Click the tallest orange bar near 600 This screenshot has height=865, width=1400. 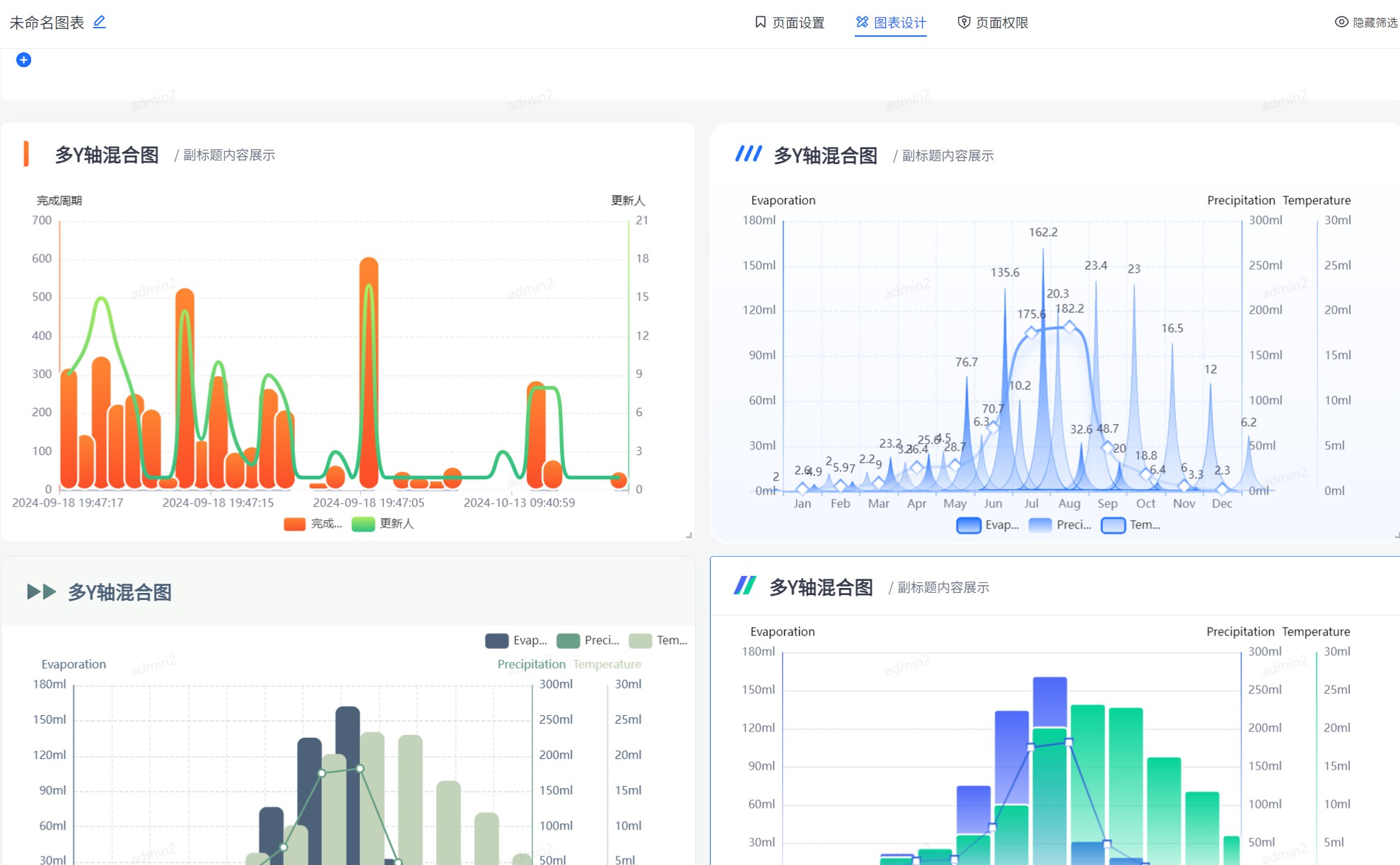pos(368,372)
